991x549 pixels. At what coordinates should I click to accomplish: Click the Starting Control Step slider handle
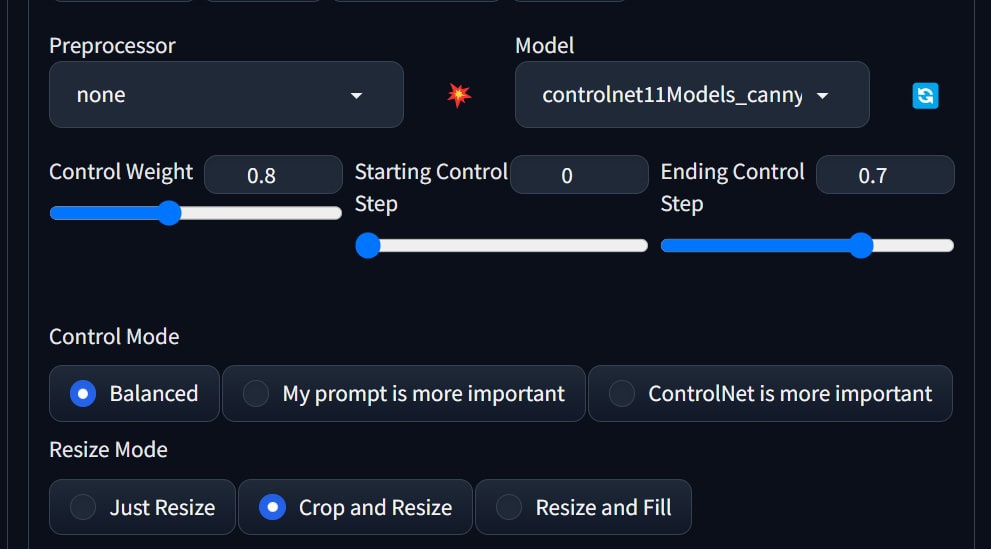pyautogui.click(x=368, y=245)
